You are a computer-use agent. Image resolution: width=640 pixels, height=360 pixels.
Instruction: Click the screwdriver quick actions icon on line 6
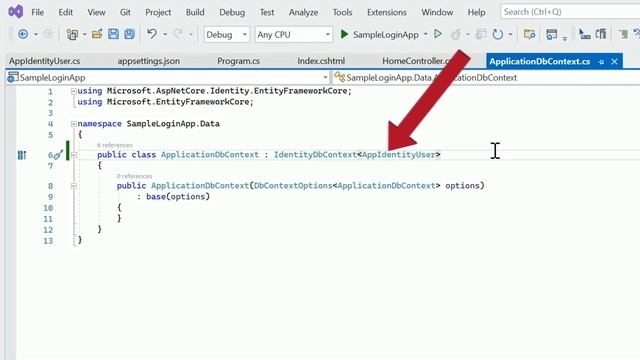58,155
